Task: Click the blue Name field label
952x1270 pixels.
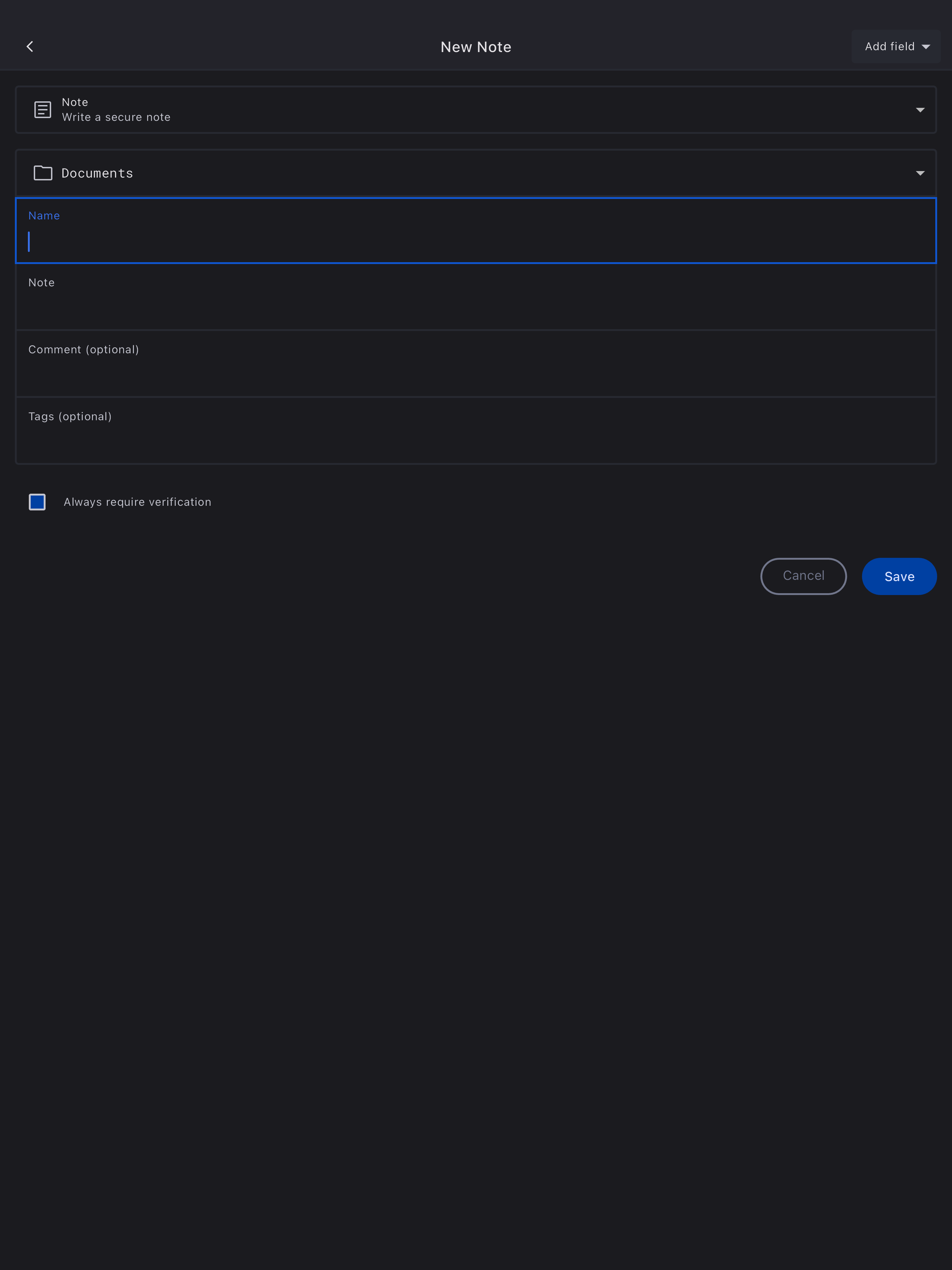Action: 44,216
